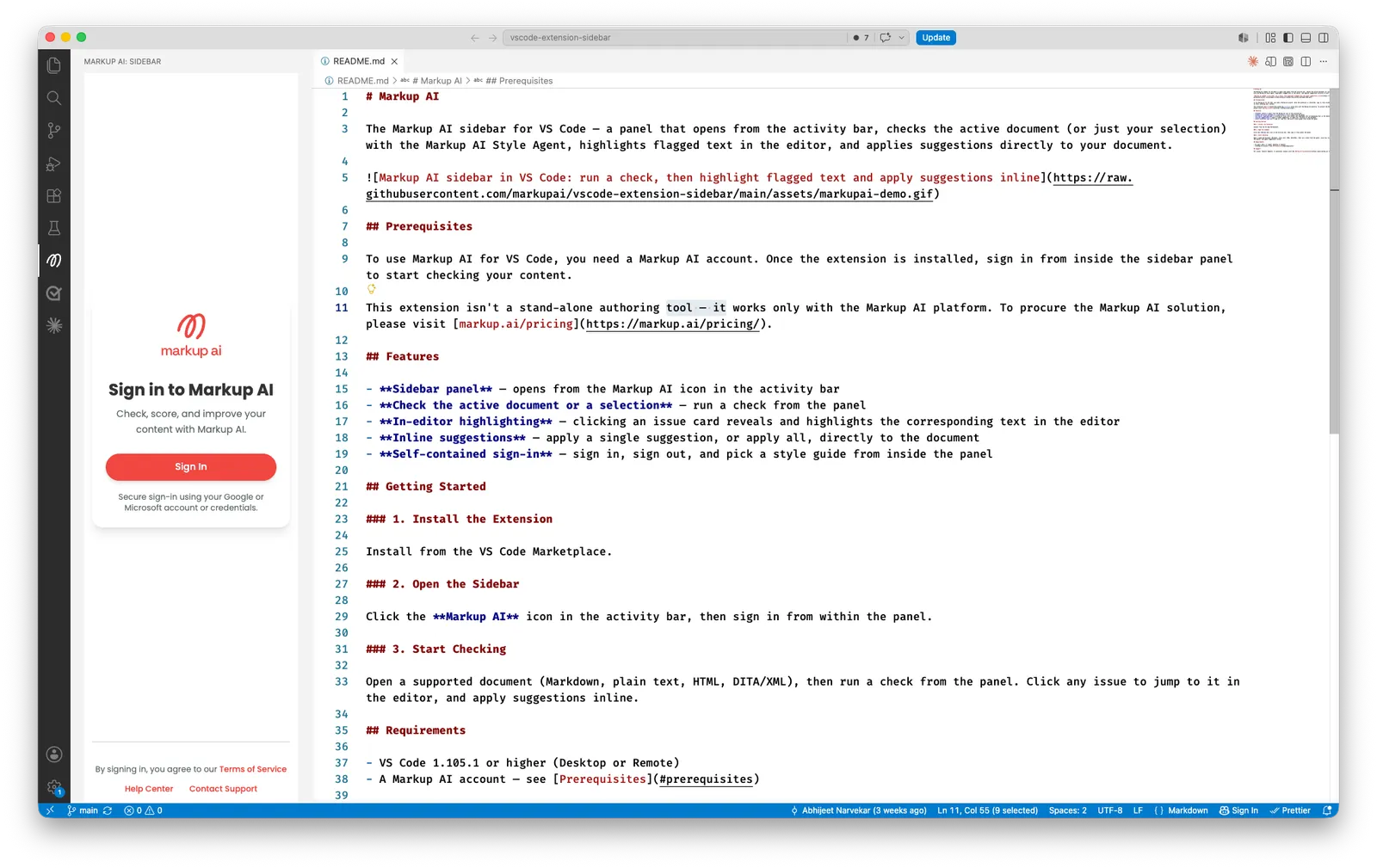Select the README.md editor tab
The height and width of the screenshot is (868, 1377).
coord(358,61)
